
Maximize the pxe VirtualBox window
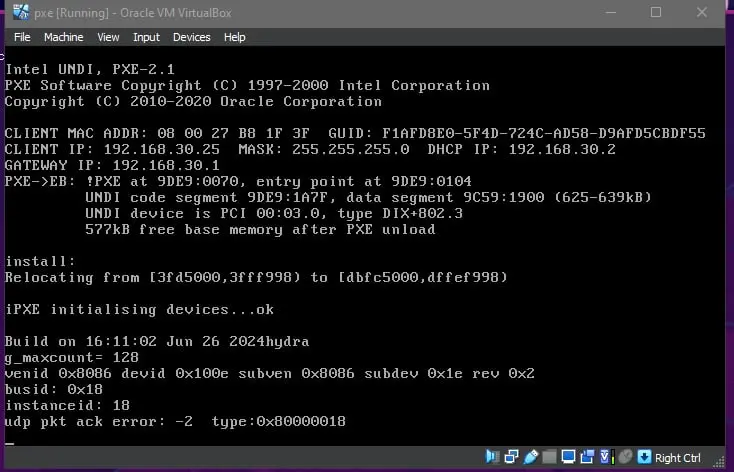point(656,12)
